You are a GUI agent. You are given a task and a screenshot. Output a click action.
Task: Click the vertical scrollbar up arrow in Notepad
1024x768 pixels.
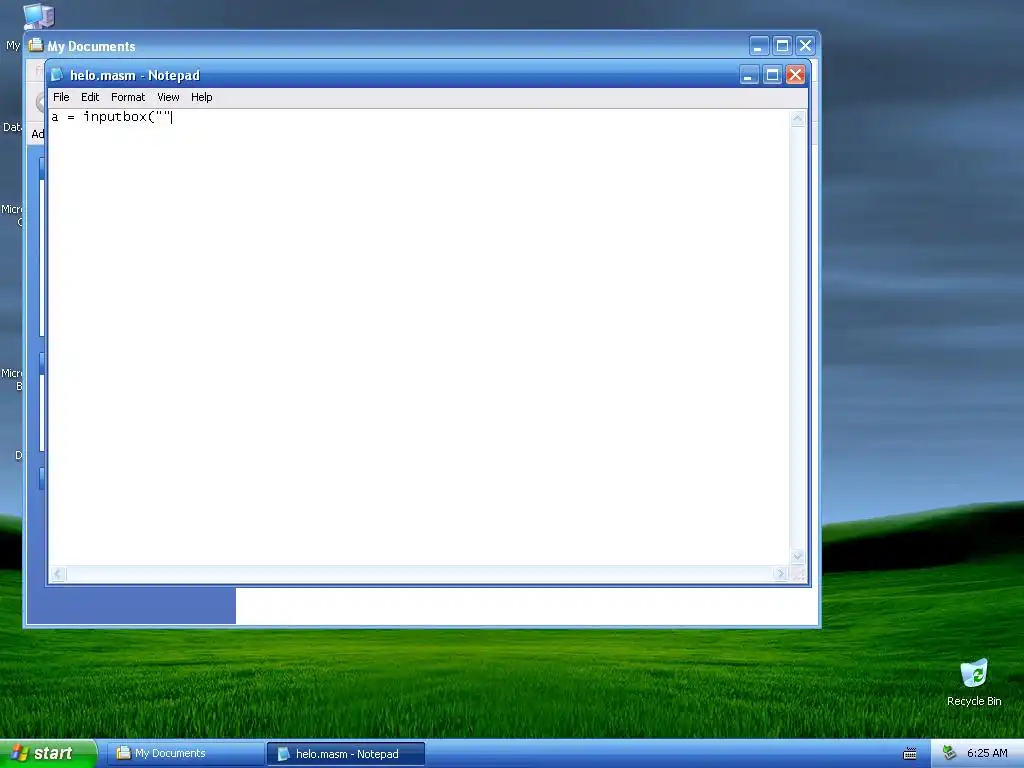pyautogui.click(x=797, y=119)
